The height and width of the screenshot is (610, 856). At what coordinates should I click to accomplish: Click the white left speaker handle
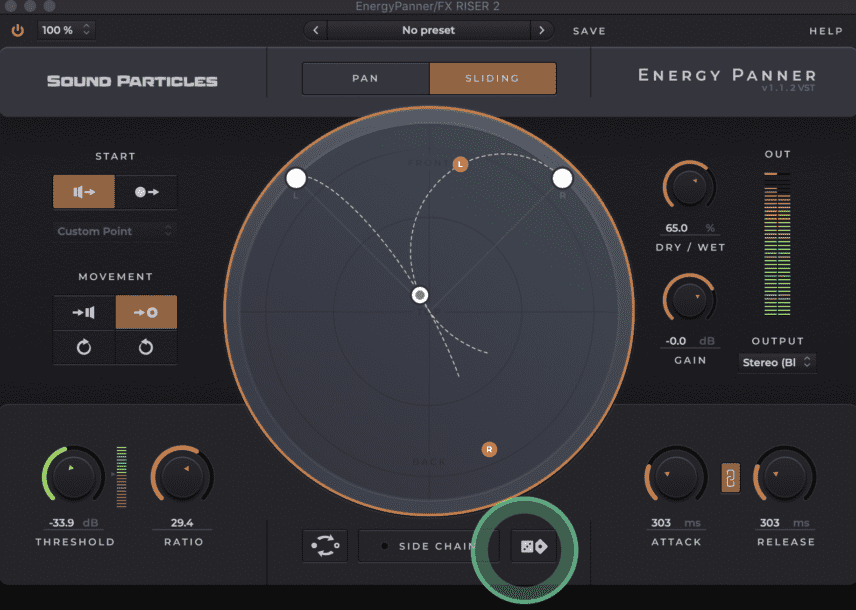click(296, 178)
